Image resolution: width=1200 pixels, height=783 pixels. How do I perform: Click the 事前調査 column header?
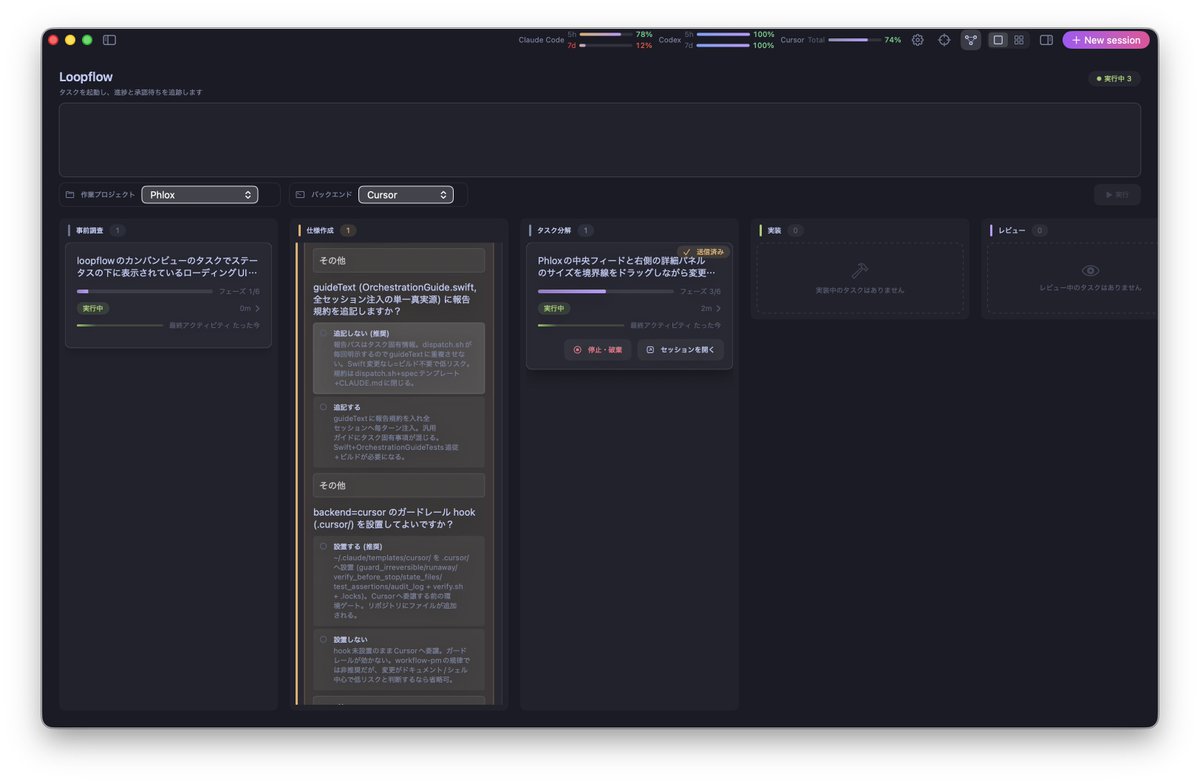pos(89,230)
